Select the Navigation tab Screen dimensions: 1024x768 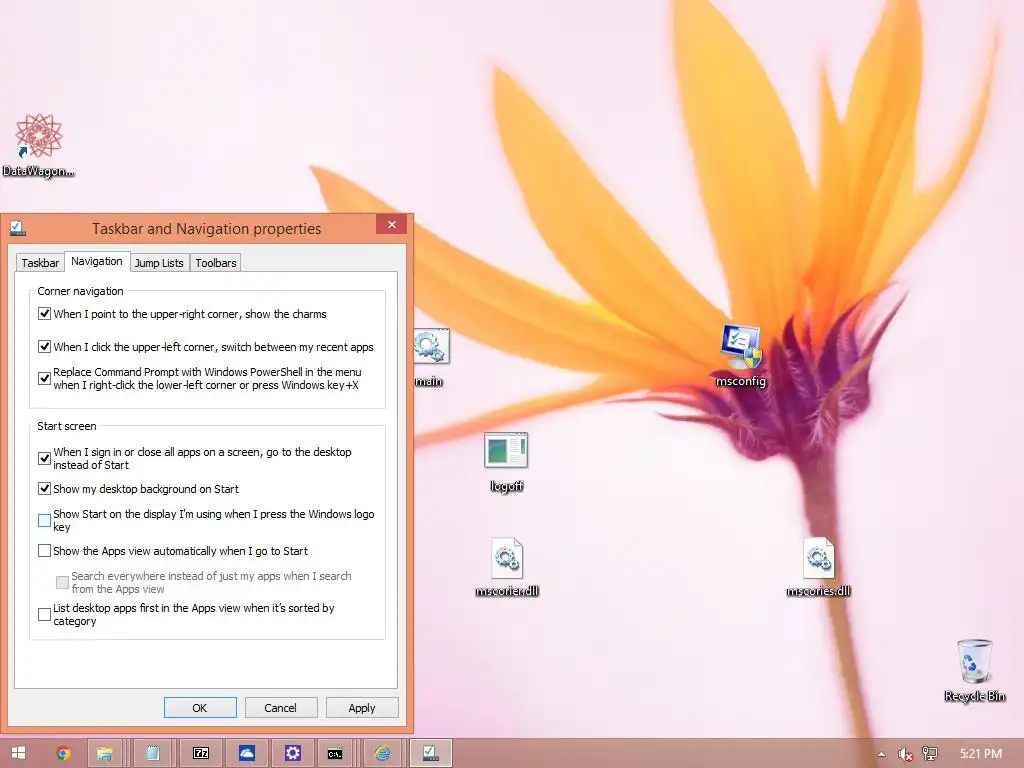click(x=97, y=261)
